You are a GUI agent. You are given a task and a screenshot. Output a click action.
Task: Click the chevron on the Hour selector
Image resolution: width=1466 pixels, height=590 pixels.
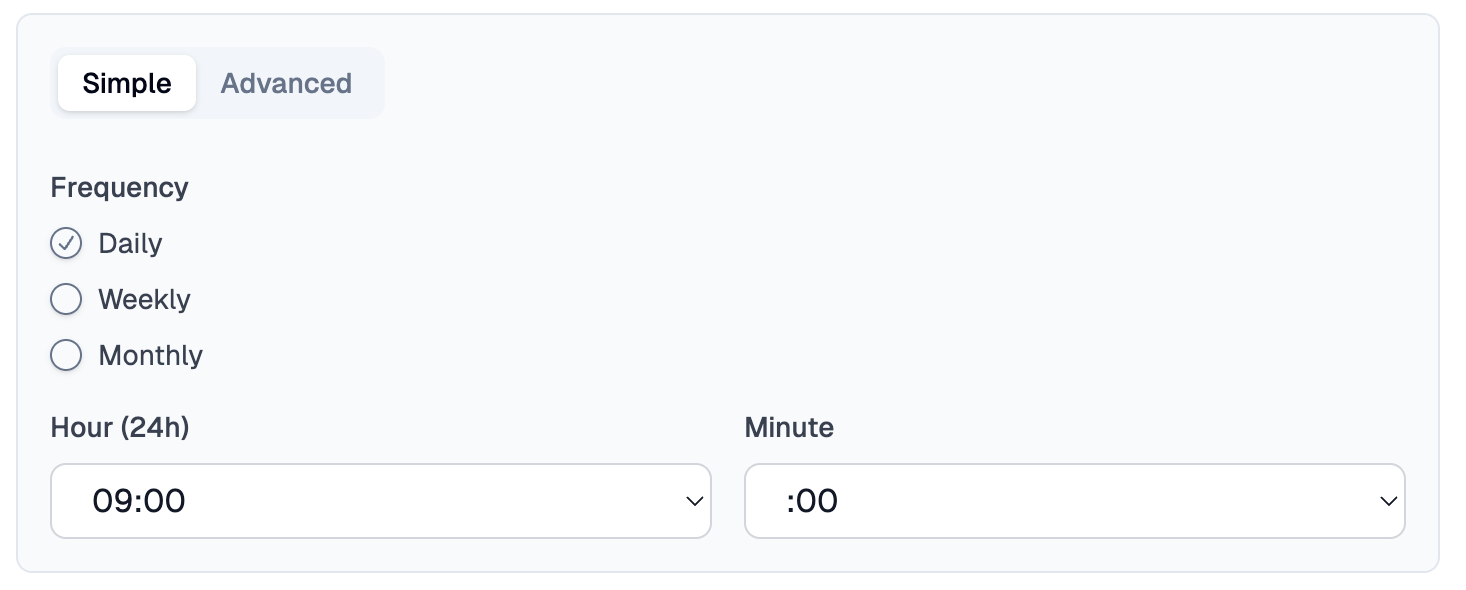pos(695,500)
